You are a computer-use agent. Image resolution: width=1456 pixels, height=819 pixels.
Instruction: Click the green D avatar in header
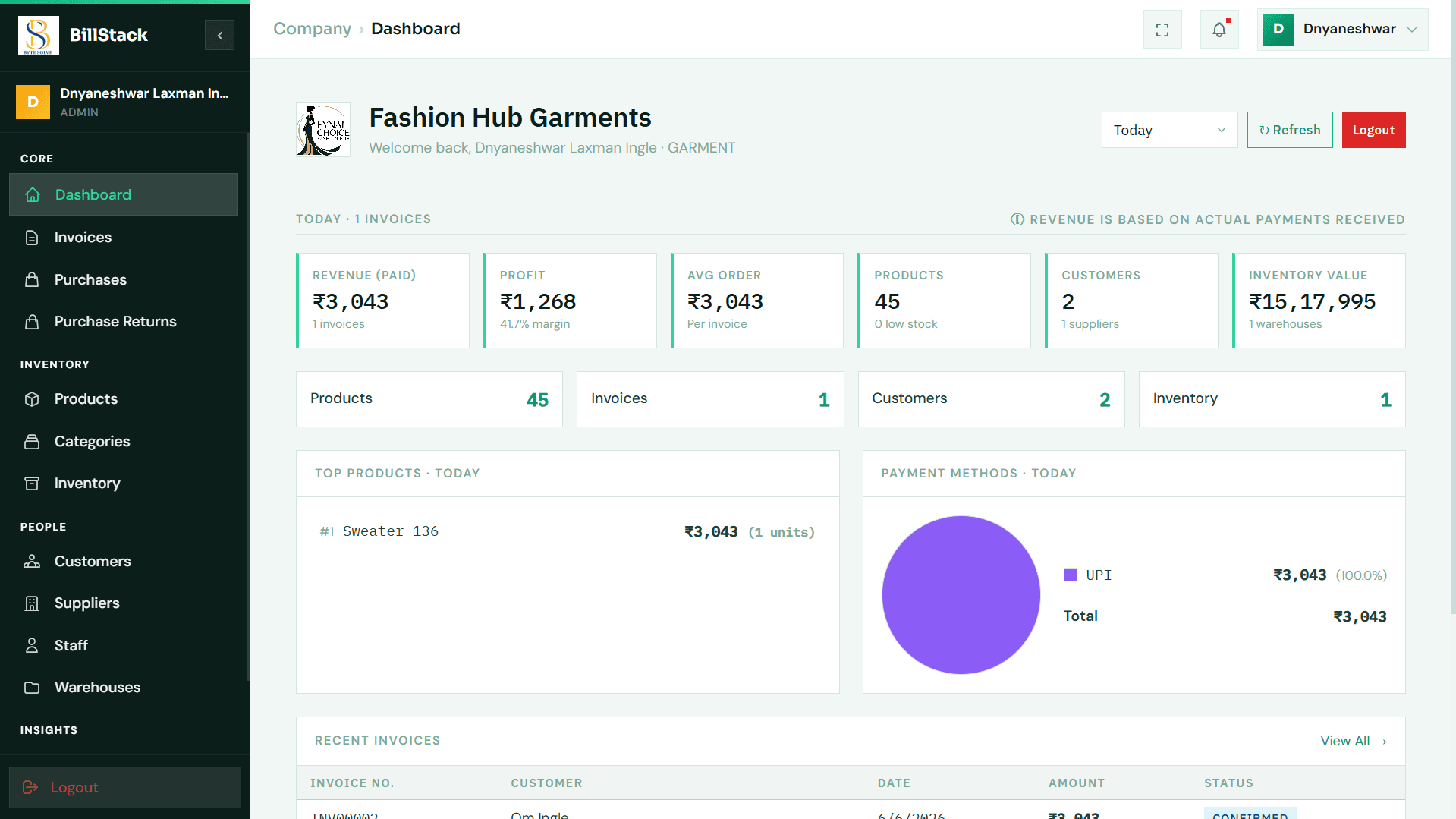[1278, 29]
